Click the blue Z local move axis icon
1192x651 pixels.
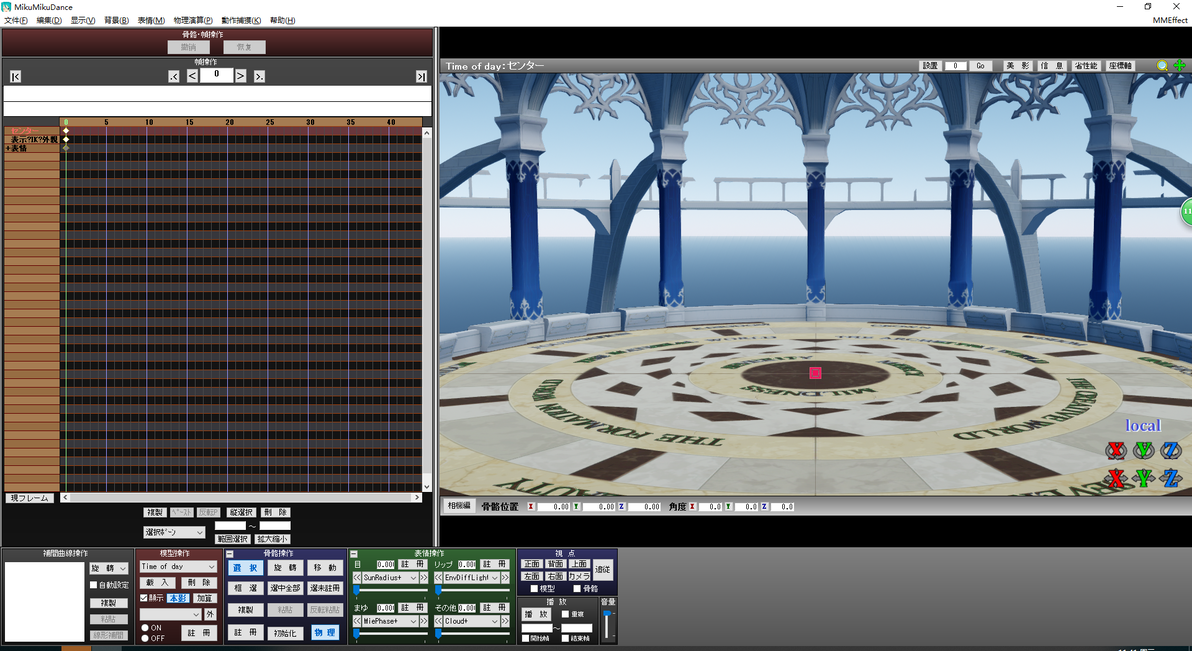(x=1171, y=478)
